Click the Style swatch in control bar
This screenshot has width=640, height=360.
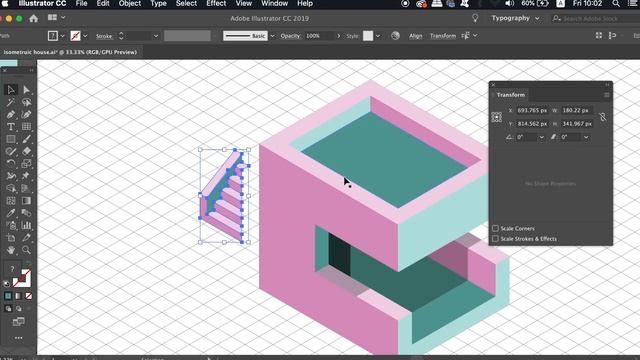click(368, 36)
